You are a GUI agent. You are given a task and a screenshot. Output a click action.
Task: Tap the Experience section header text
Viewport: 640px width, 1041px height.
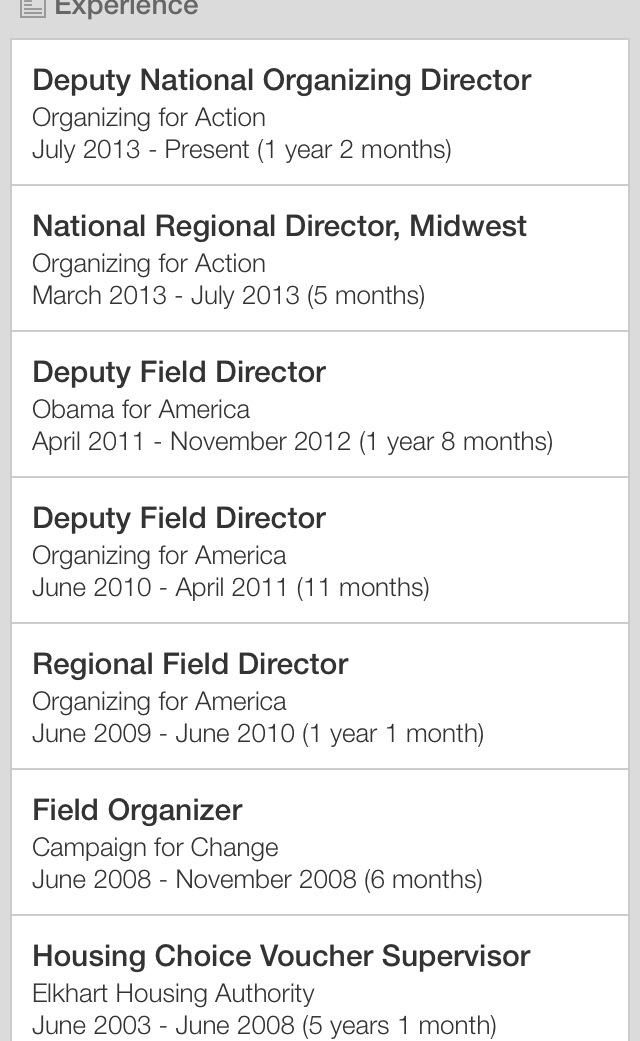126,8
